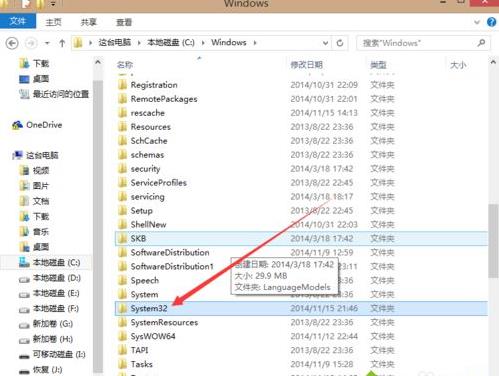Image resolution: width=499 pixels, height=376 pixels.
Task: Go up one folder level
Action: tap(62, 43)
